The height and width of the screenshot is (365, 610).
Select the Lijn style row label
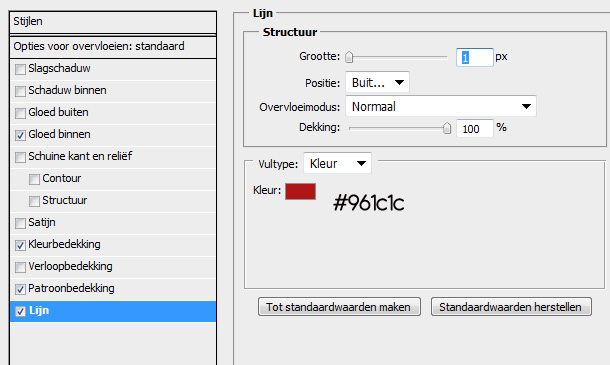(x=39, y=310)
